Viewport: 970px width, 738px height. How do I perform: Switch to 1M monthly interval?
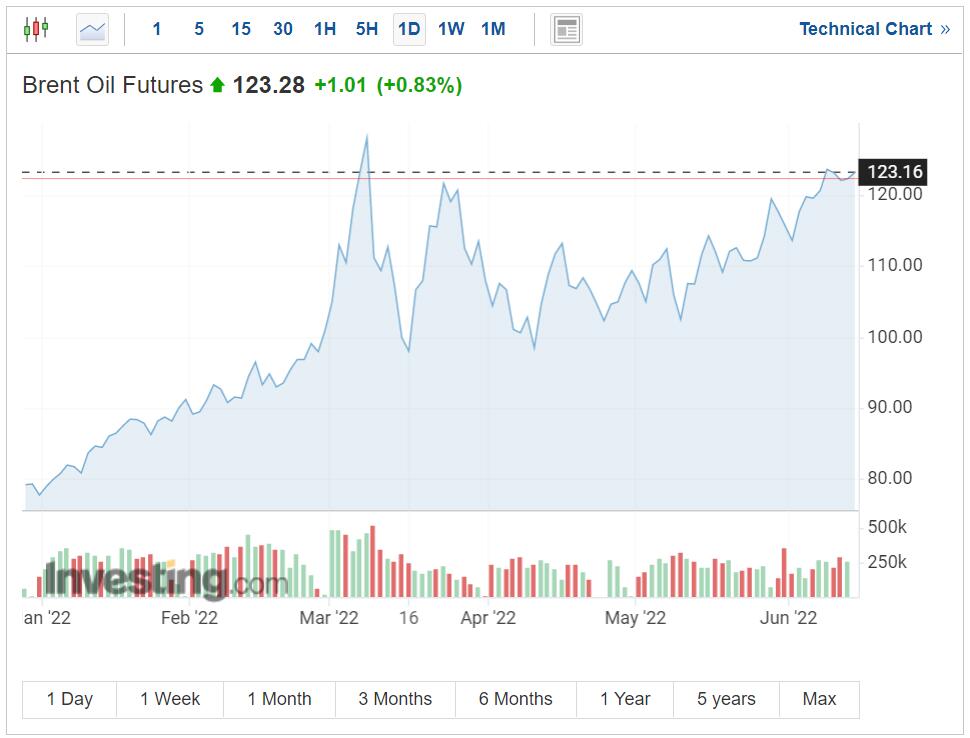coord(493,29)
